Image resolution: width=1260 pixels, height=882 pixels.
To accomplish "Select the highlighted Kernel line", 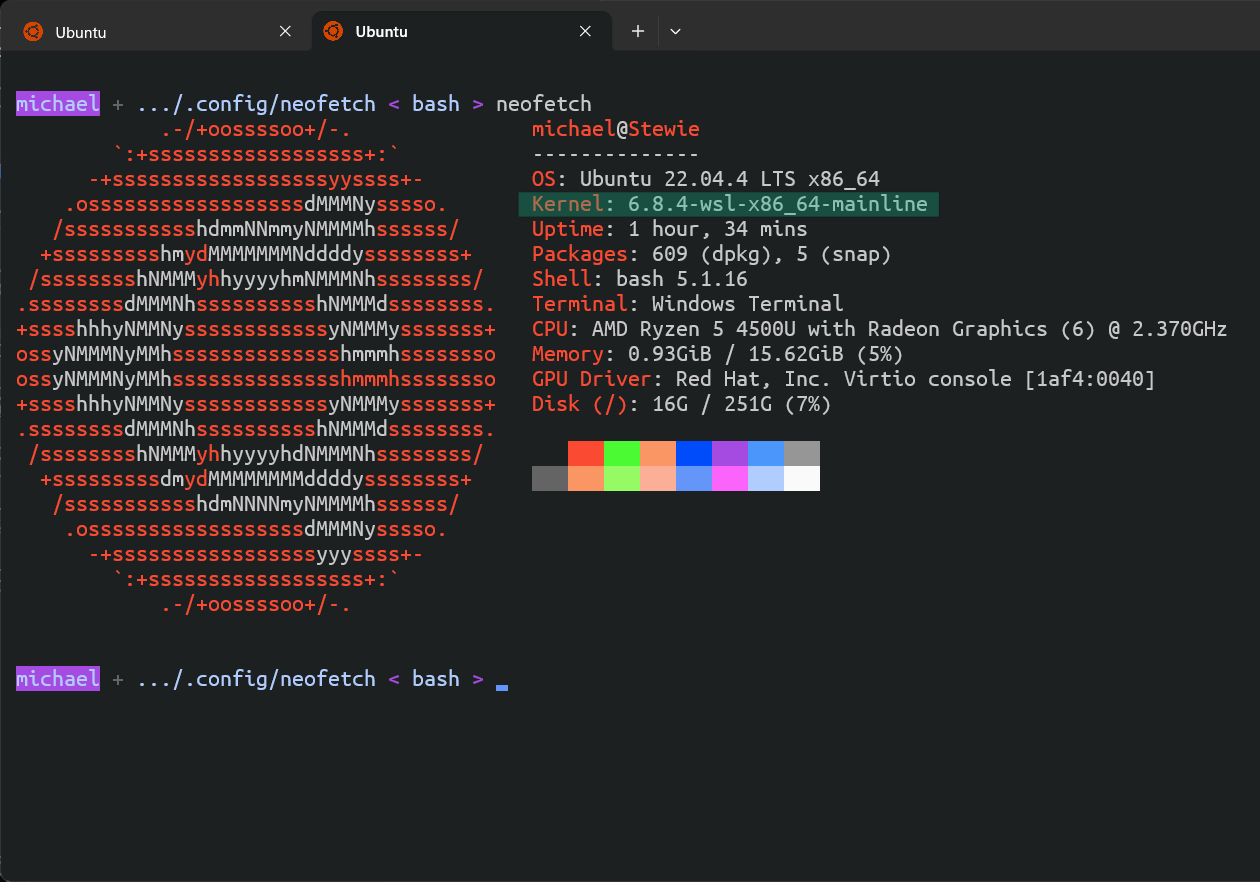I will coord(727,203).
